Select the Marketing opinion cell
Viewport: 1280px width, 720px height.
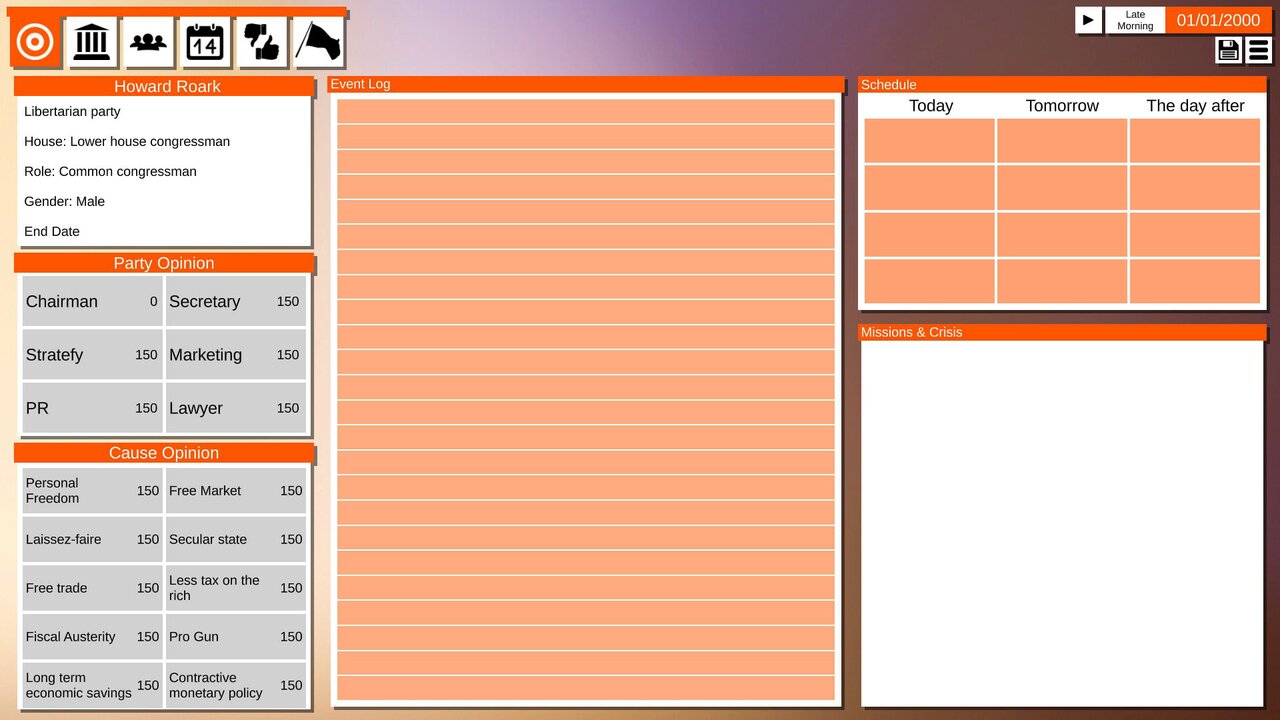235,354
